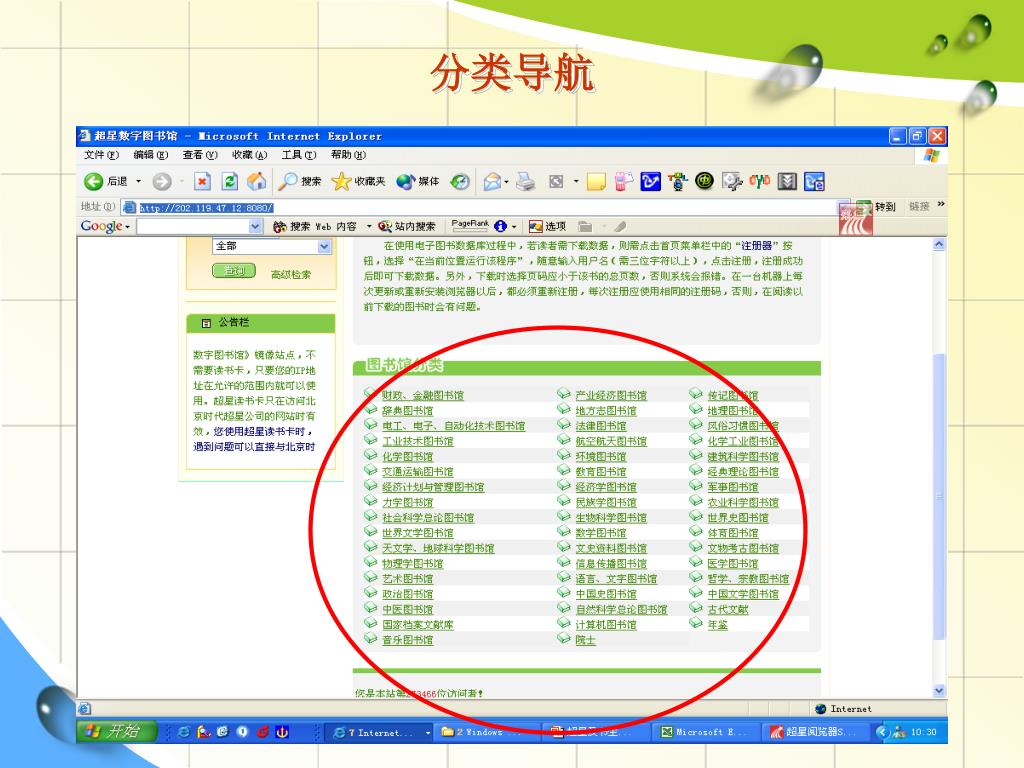The image size is (1024, 768).
Task: Click the Windows 开始 Start button
Action: (x=118, y=731)
